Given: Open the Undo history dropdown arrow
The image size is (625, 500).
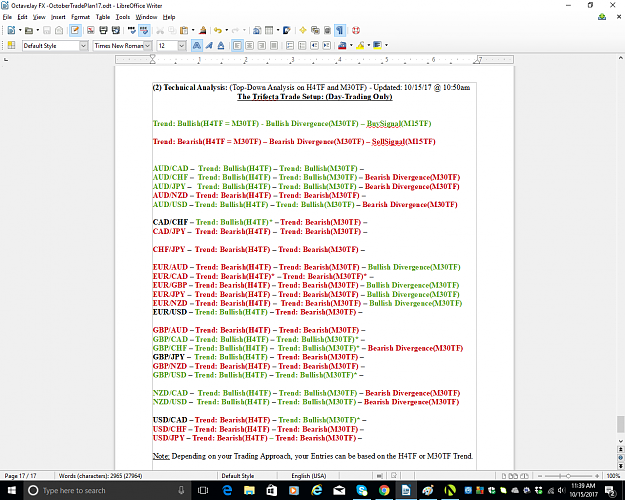Looking at the screenshot, I should 226,30.
